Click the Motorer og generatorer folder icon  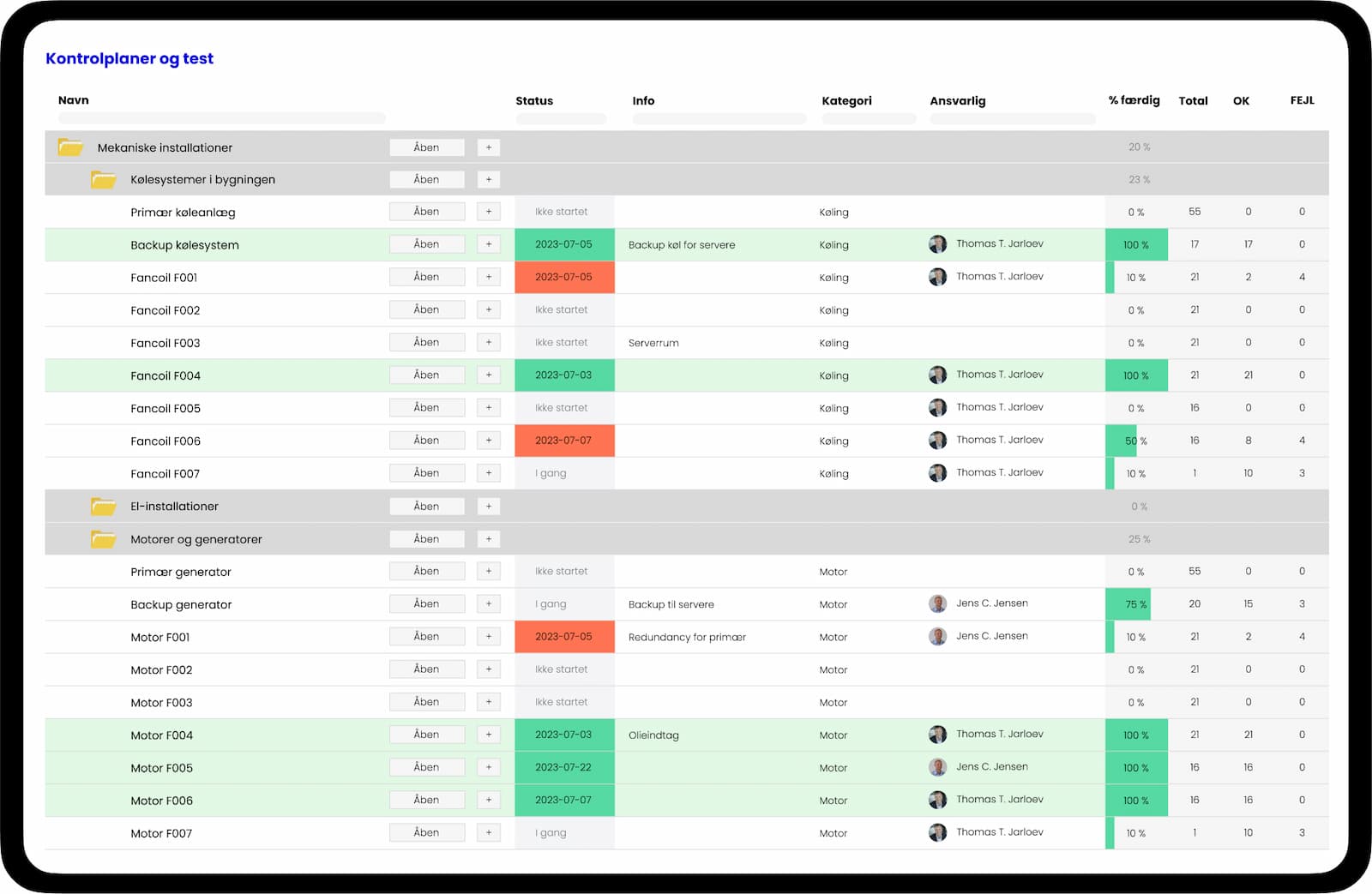click(x=104, y=539)
